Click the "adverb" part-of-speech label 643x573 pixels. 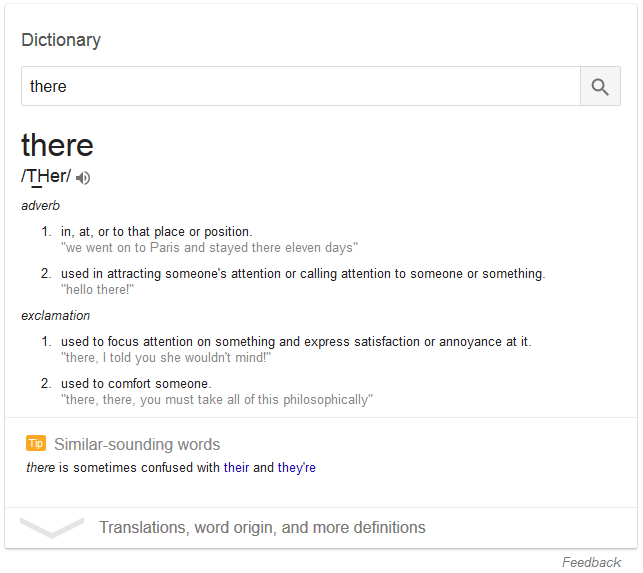point(41,205)
